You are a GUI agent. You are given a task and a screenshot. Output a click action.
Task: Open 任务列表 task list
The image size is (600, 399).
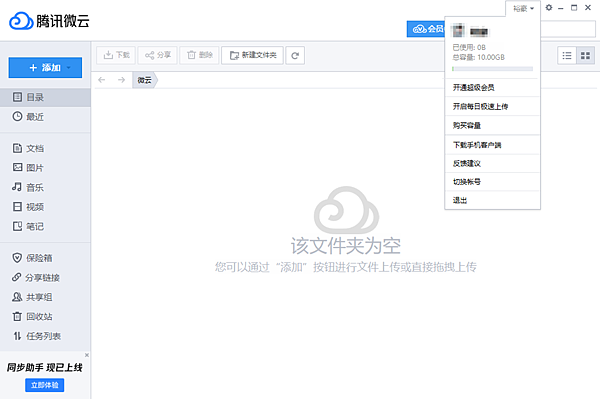click(45, 336)
